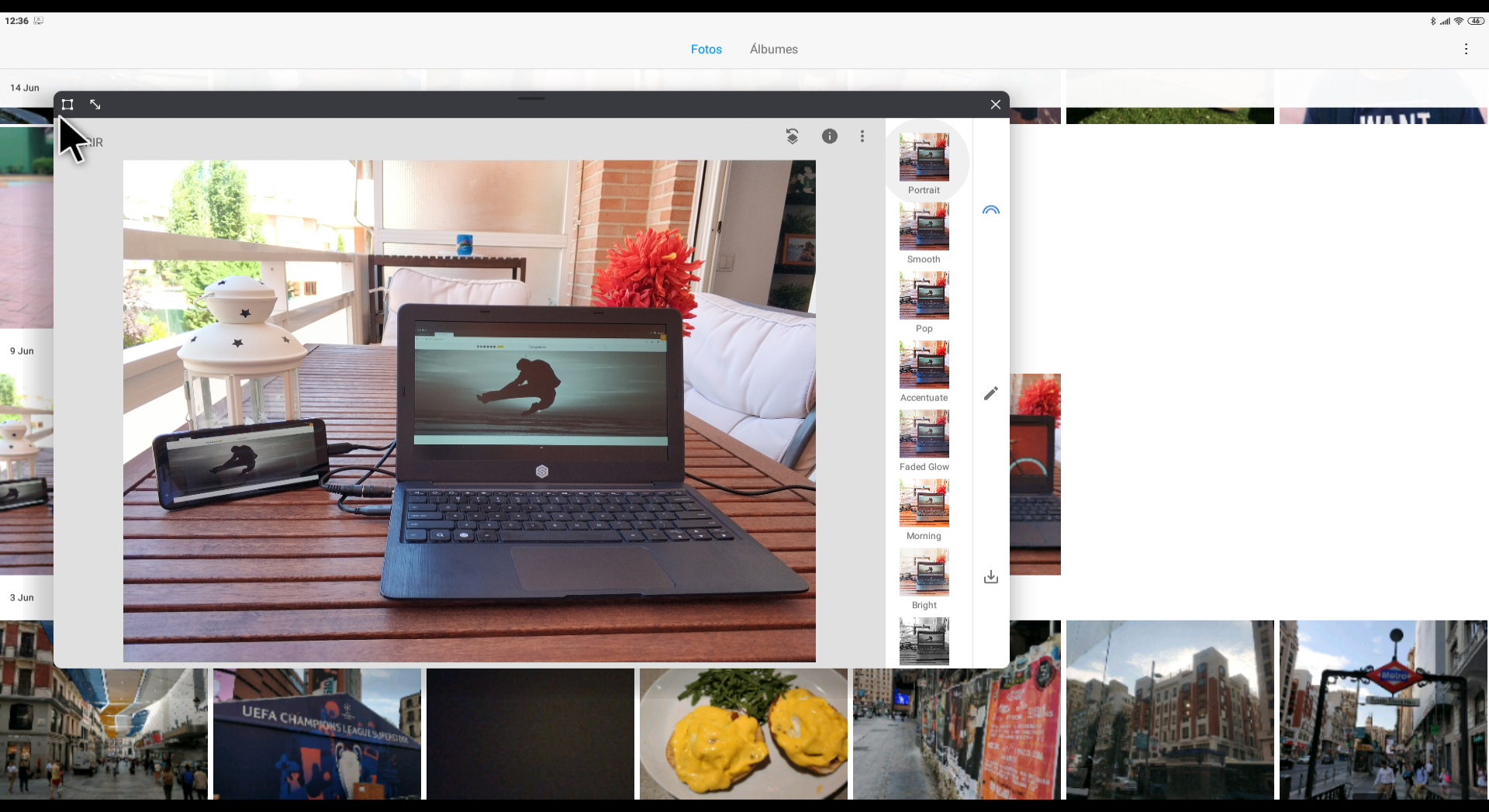
Task: Switch to the Álbumes tab
Action: point(773,49)
